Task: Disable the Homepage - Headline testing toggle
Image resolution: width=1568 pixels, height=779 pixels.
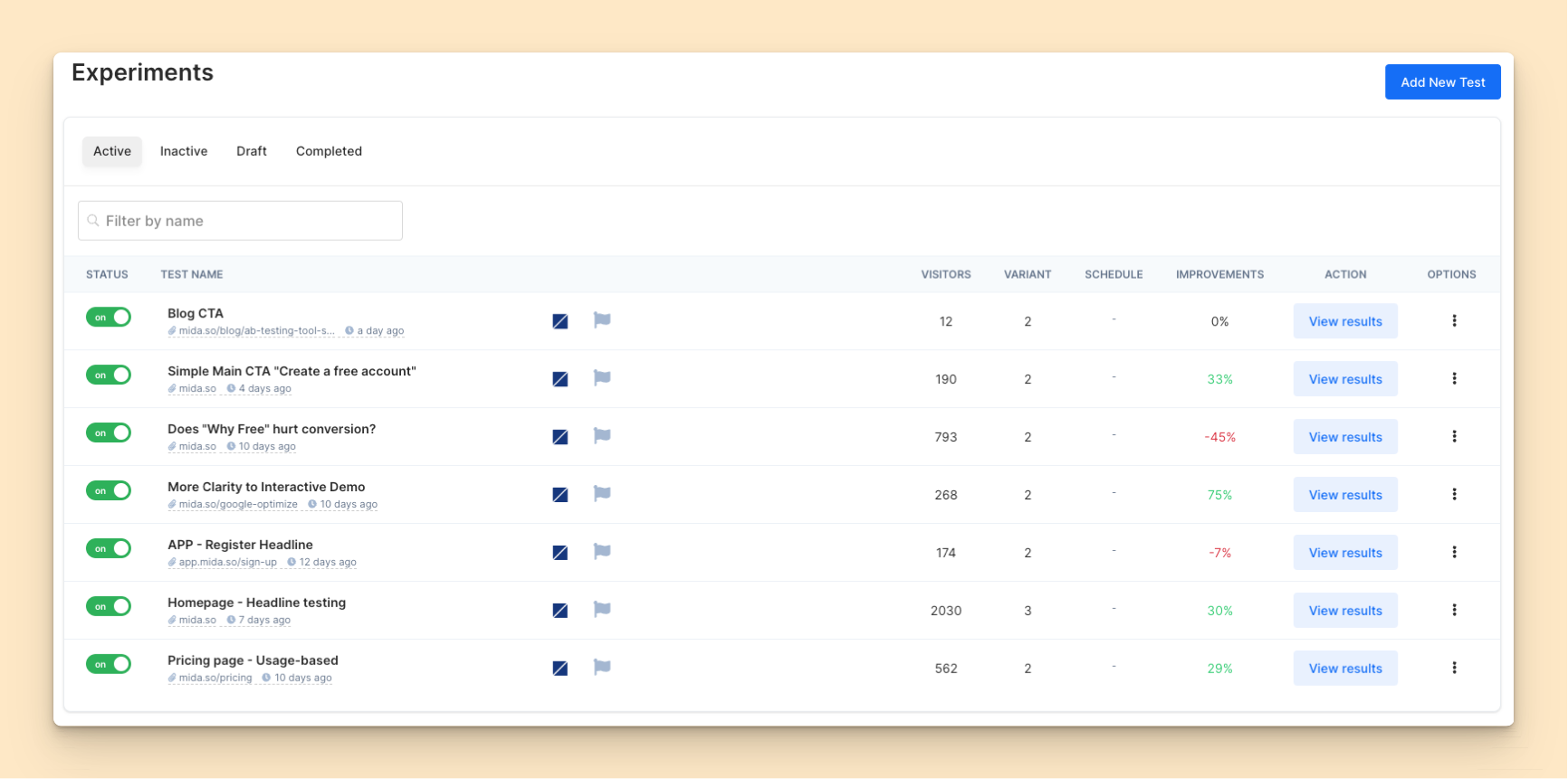Action: 109,606
